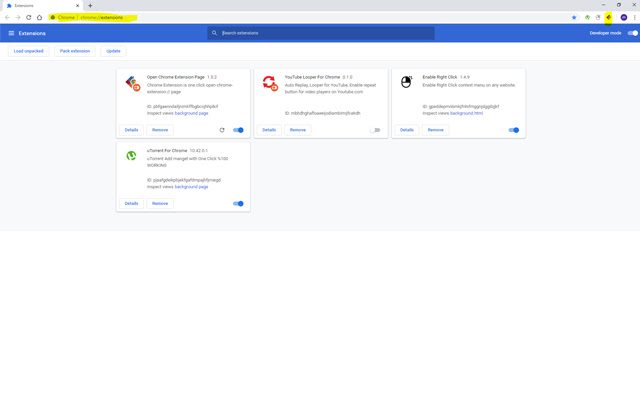Toggle Developer mode switch
Image resolution: width=640 pixels, height=400 pixels.
pos(632,33)
